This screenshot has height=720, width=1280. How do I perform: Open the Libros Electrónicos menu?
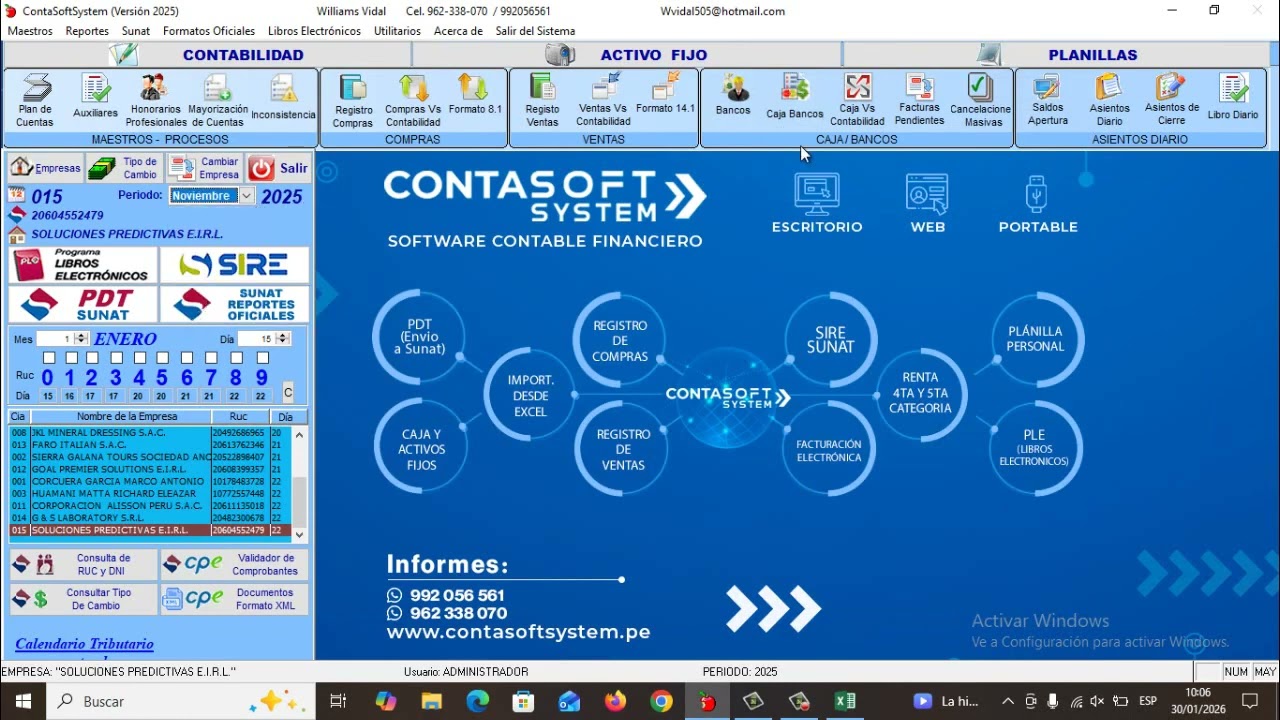[314, 31]
